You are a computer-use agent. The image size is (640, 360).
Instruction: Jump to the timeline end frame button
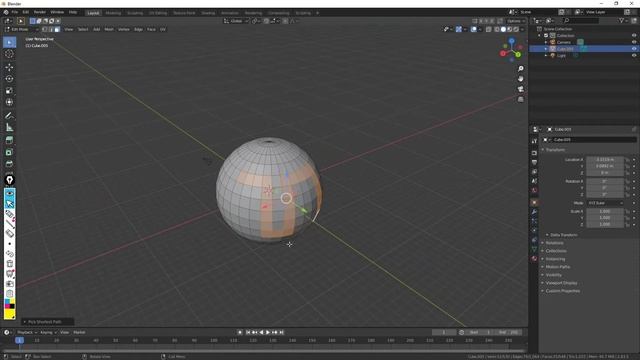pos(281,332)
